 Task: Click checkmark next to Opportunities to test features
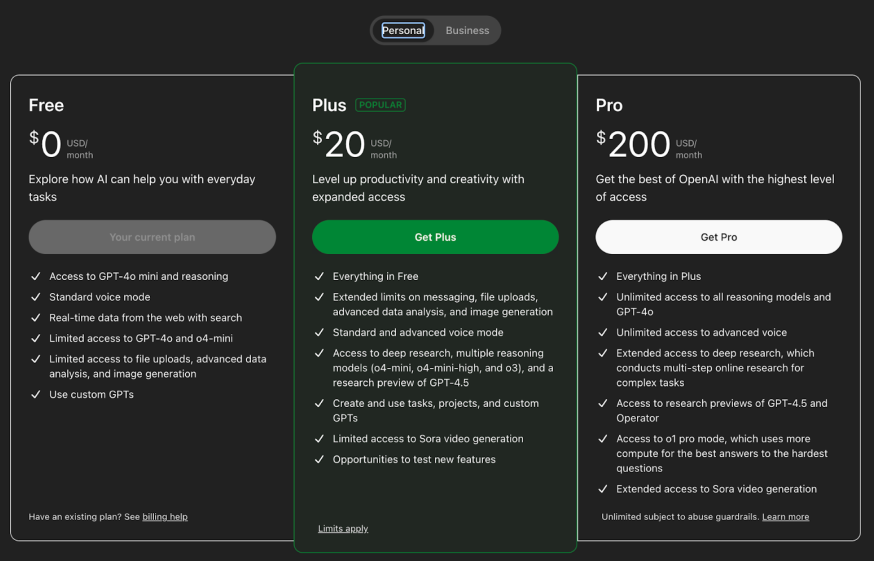pyautogui.click(x=319, y=460)
